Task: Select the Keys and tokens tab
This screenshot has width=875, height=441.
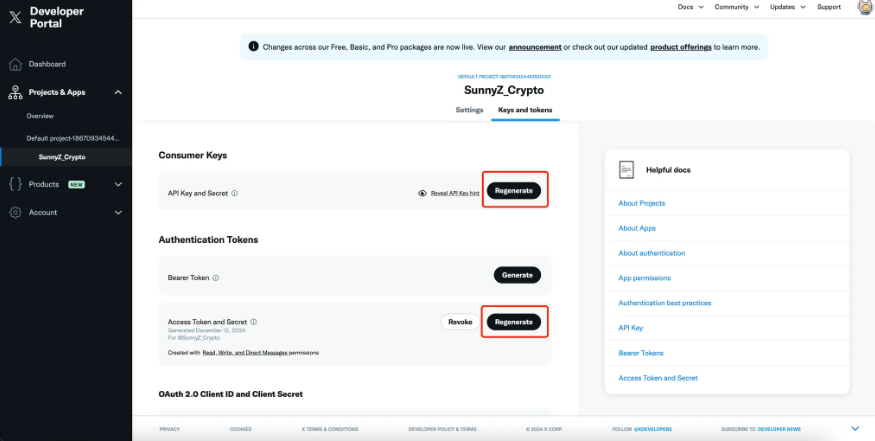Action: click(x=525, y=109)
